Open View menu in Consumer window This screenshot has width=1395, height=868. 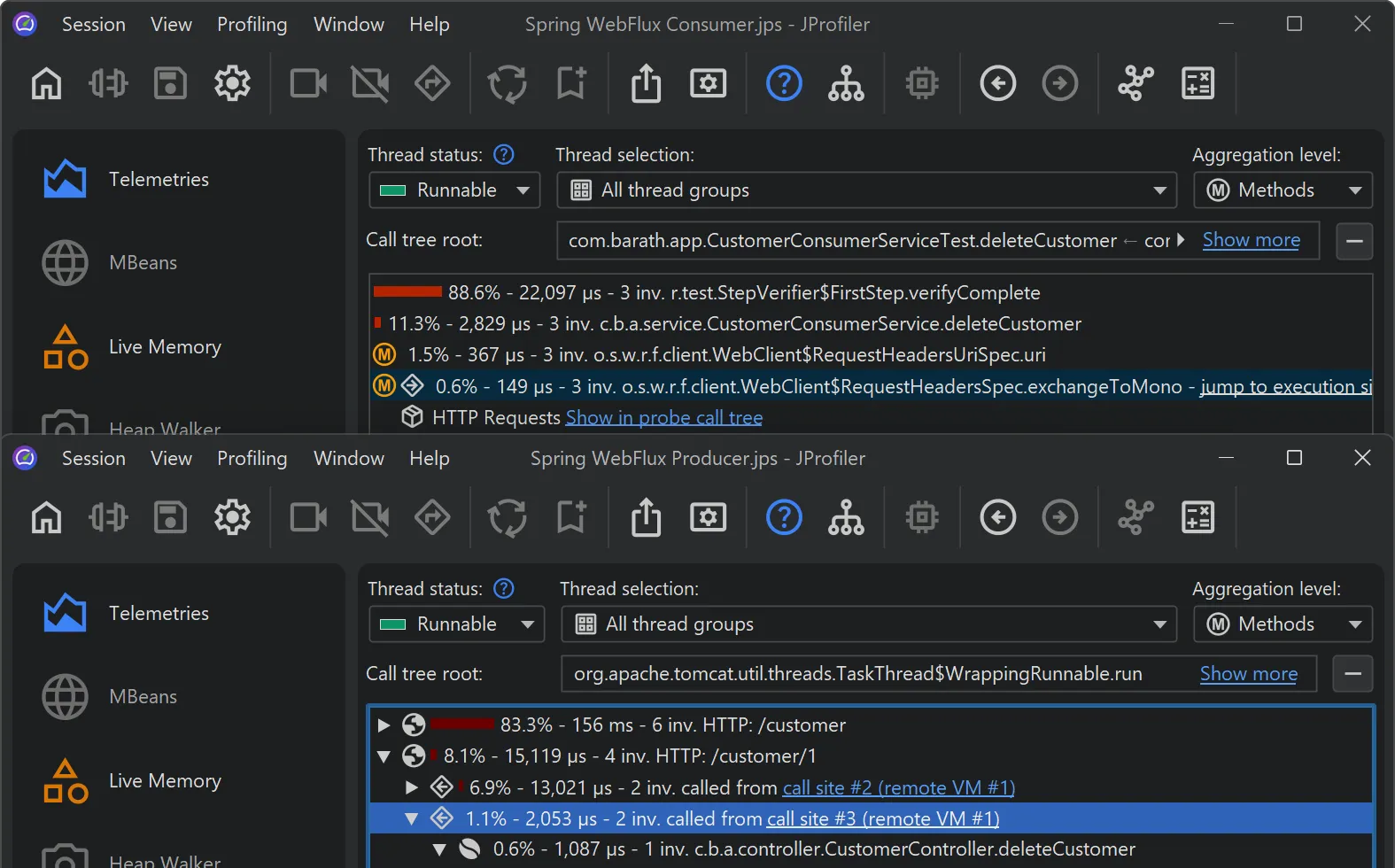tap(171, 25)
